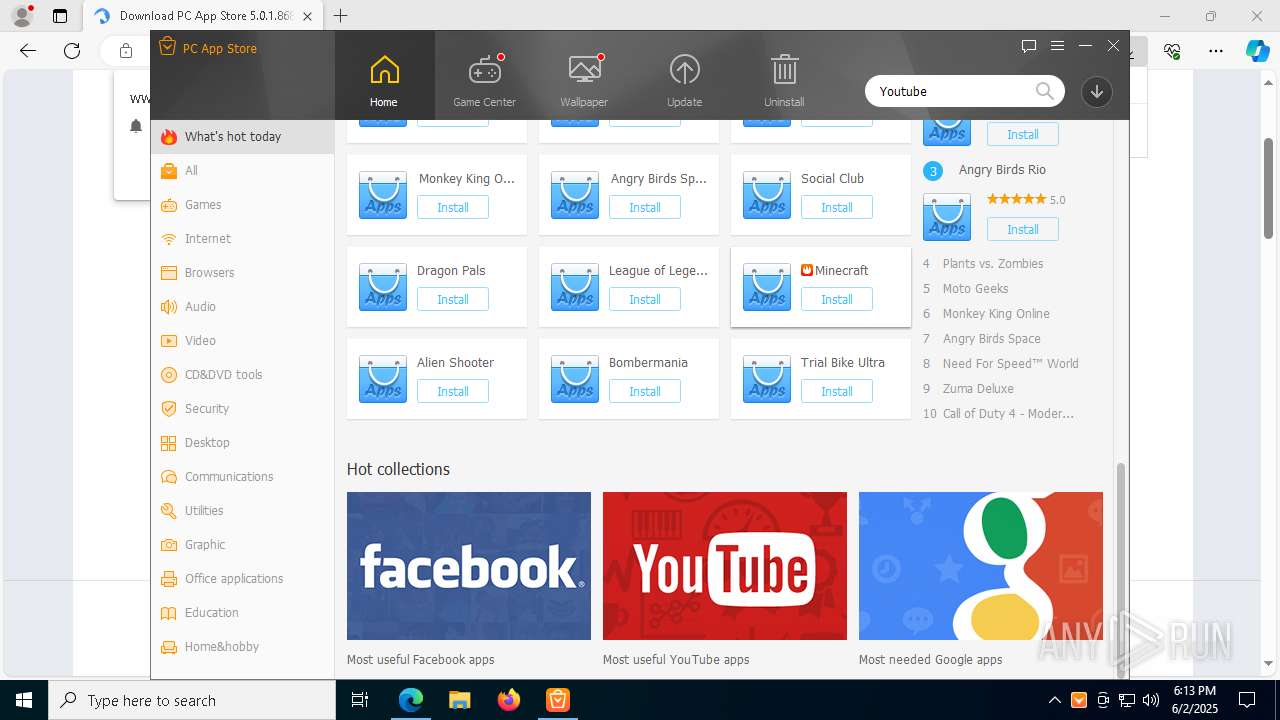
Task: Select the Internet category
Action: coord(243,239)
